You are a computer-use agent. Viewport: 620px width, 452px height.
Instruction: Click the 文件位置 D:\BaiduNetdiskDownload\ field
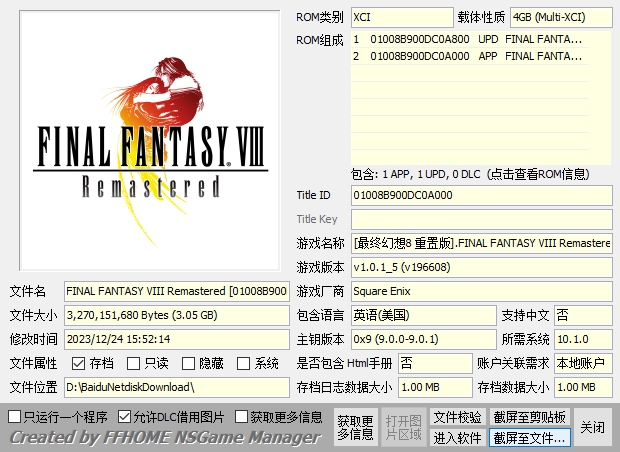tap(177, 387)
